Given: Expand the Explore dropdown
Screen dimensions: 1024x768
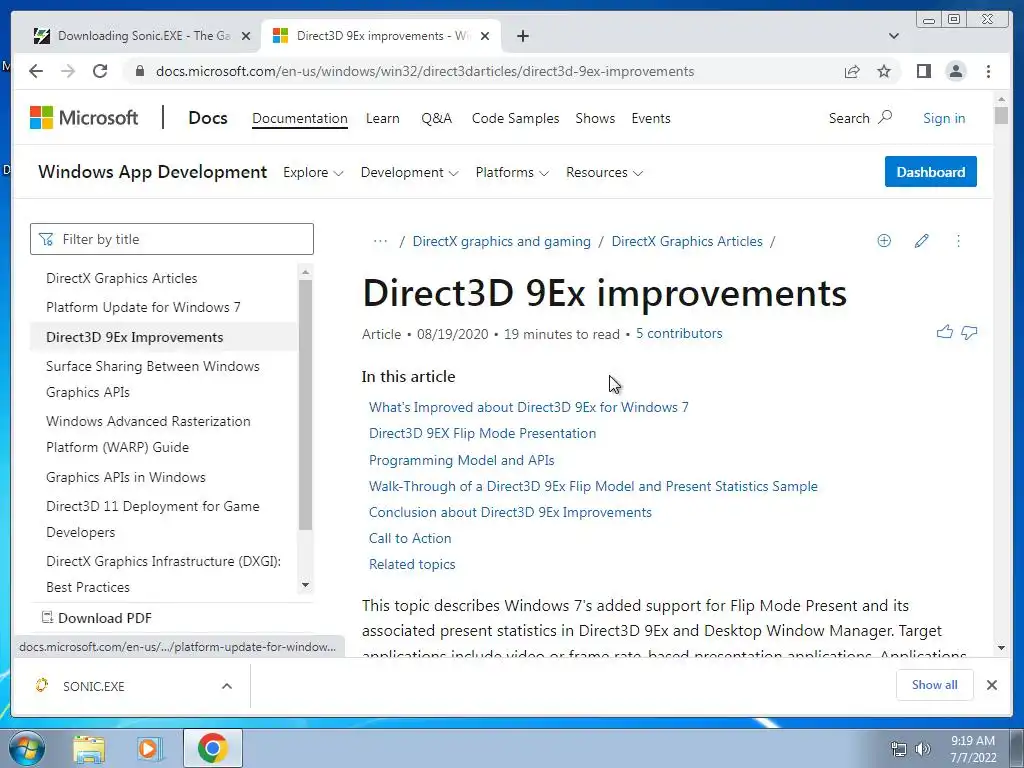Looking at the screenshot, I should (x=313, y=172).
